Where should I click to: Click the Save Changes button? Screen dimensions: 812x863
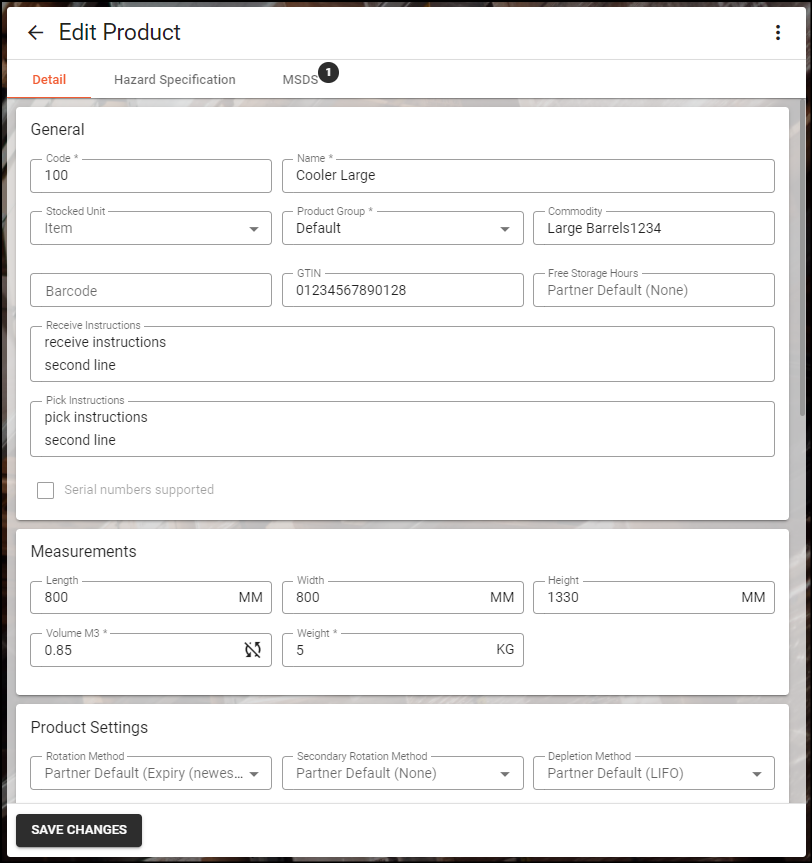[79, 830]
